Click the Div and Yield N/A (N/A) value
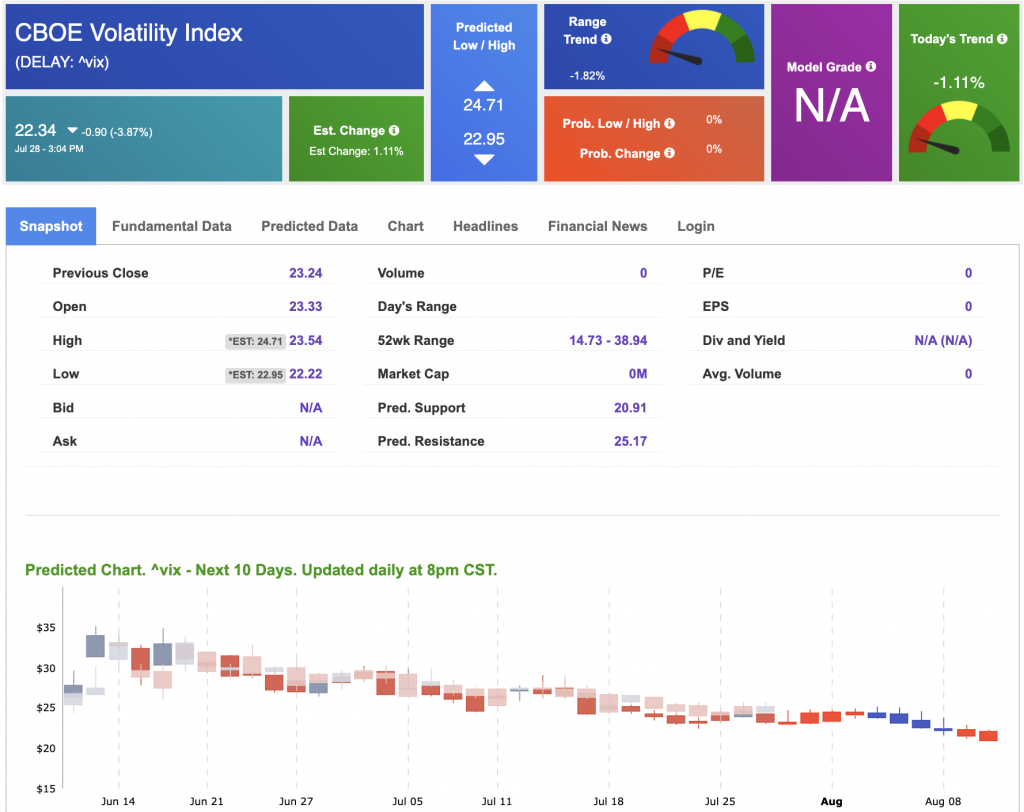Screen dimensions: 1024x812 coord(943,340)
